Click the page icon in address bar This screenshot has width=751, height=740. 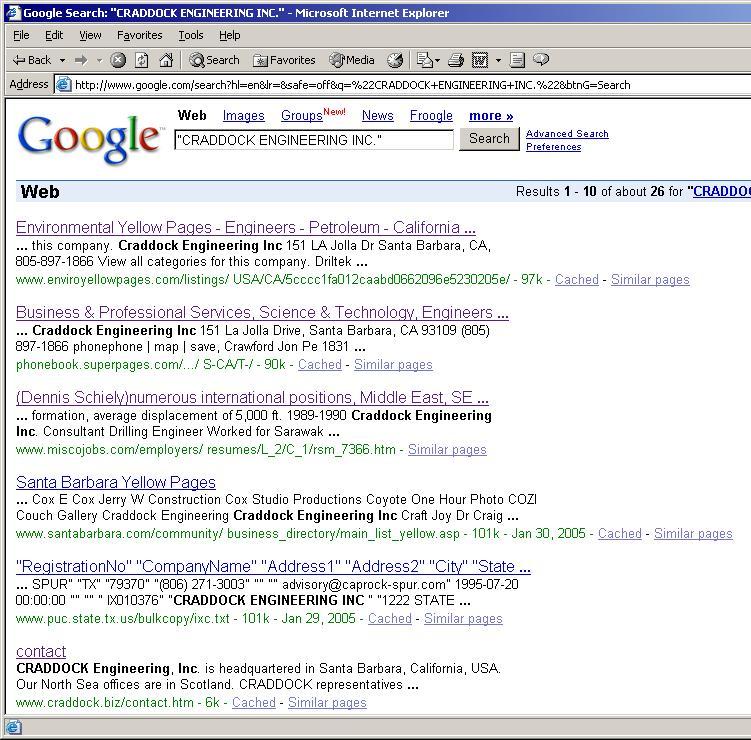pos(64,85)
